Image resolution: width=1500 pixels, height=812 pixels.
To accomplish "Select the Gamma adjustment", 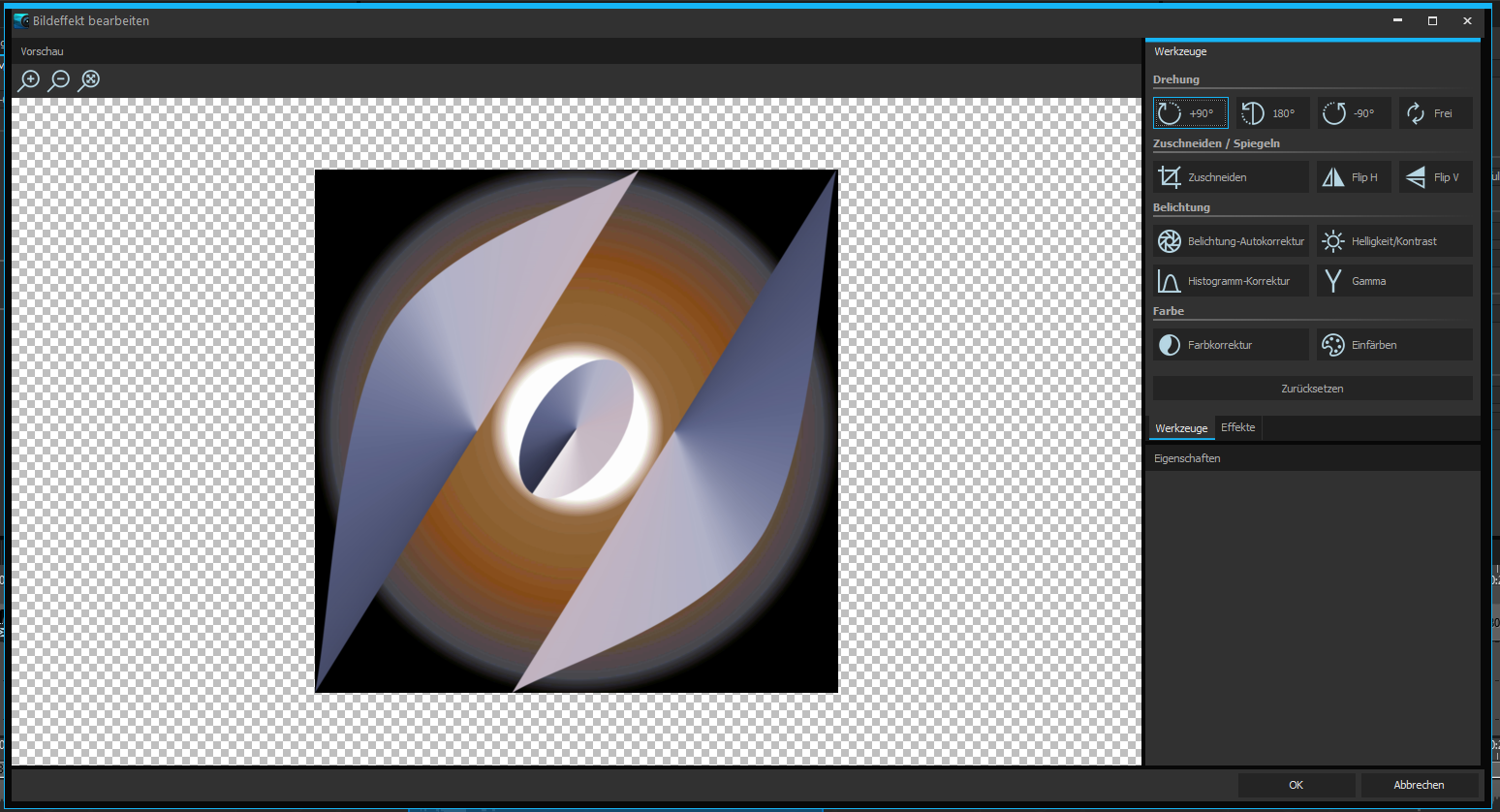I will [x=1393, y=281].
